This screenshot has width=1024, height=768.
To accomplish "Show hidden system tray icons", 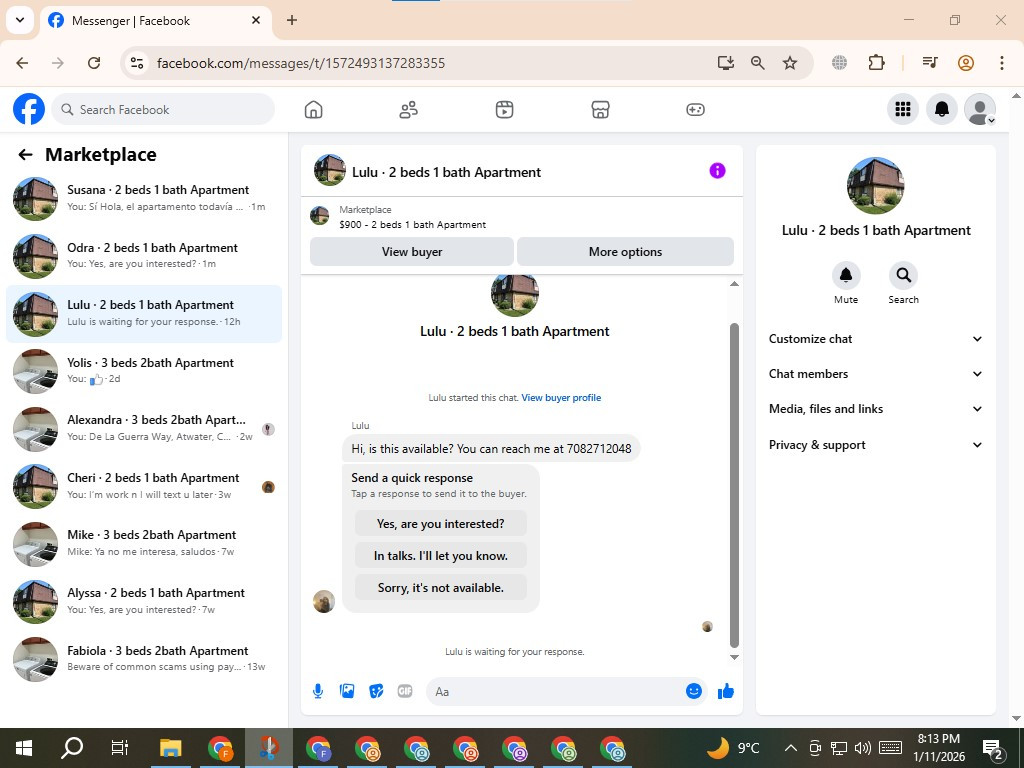I will click(x=790, y=748).
